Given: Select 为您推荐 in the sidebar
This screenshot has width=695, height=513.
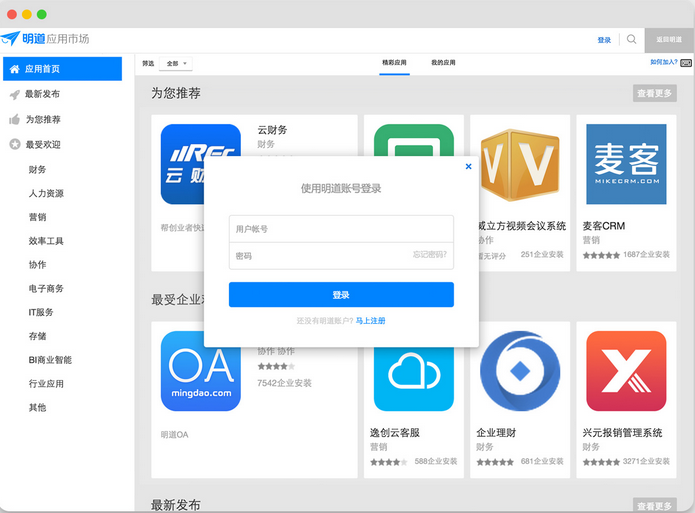Looking at the screenshot, I should pyautogui.click(x=43, y=119).
